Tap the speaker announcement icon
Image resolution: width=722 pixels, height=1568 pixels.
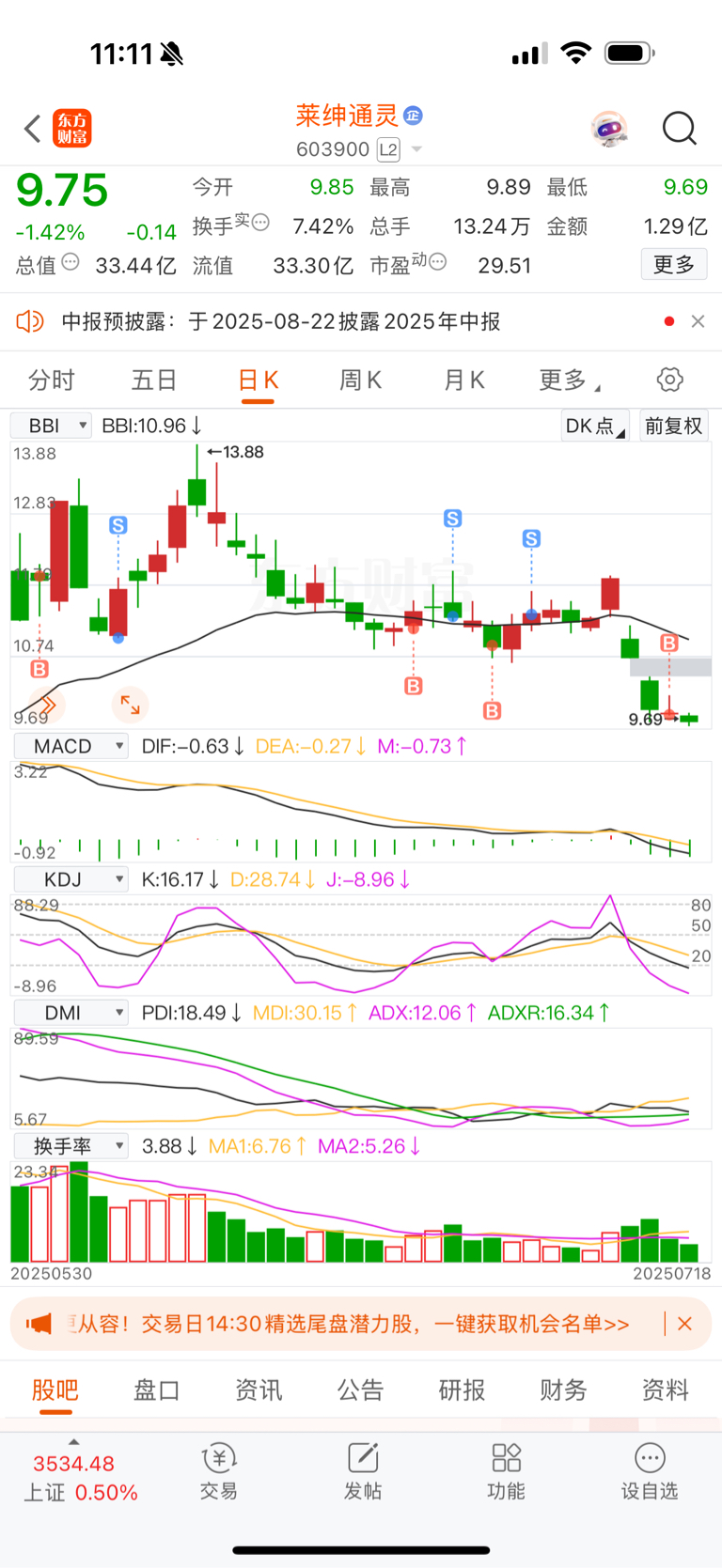[30, 321]
